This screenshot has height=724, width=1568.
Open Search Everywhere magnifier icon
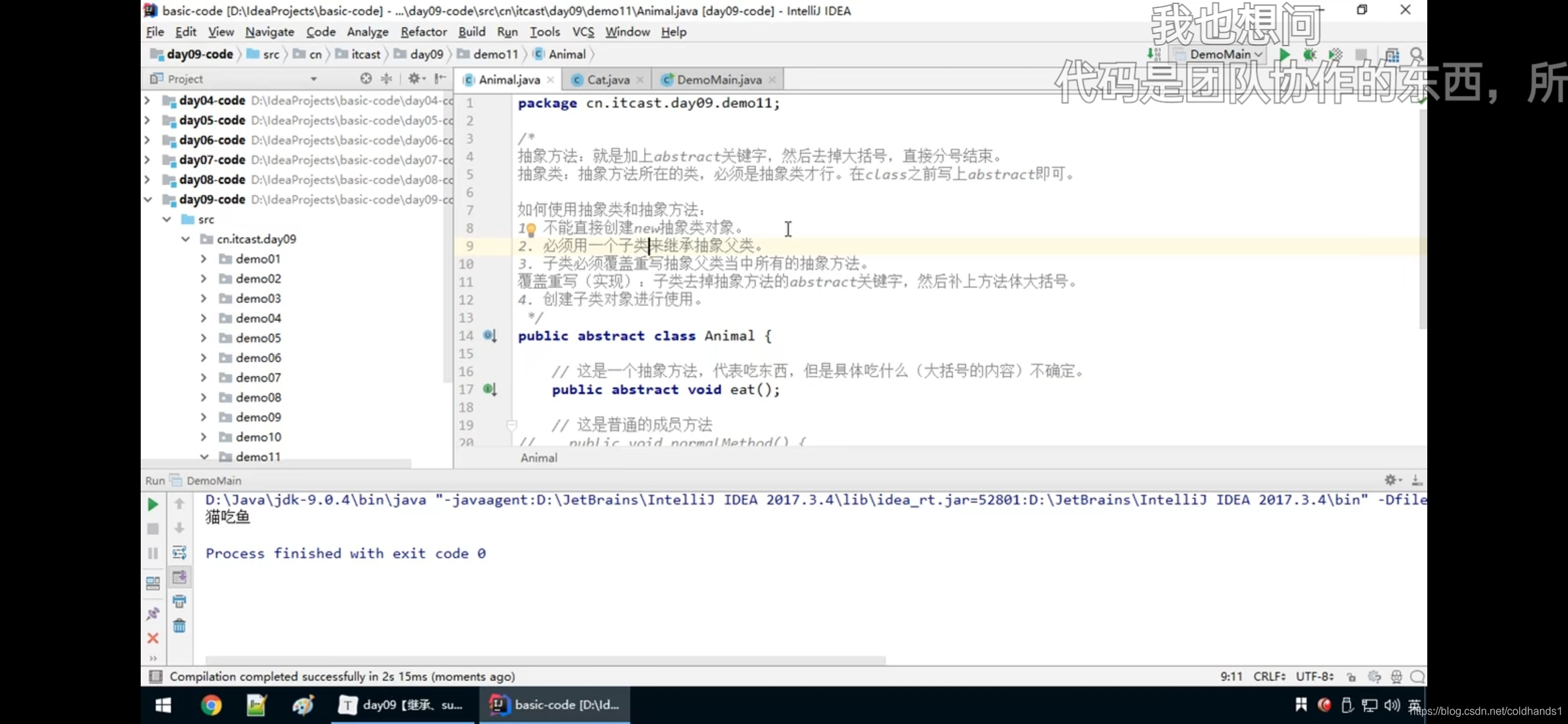(x=1417, y=54)
